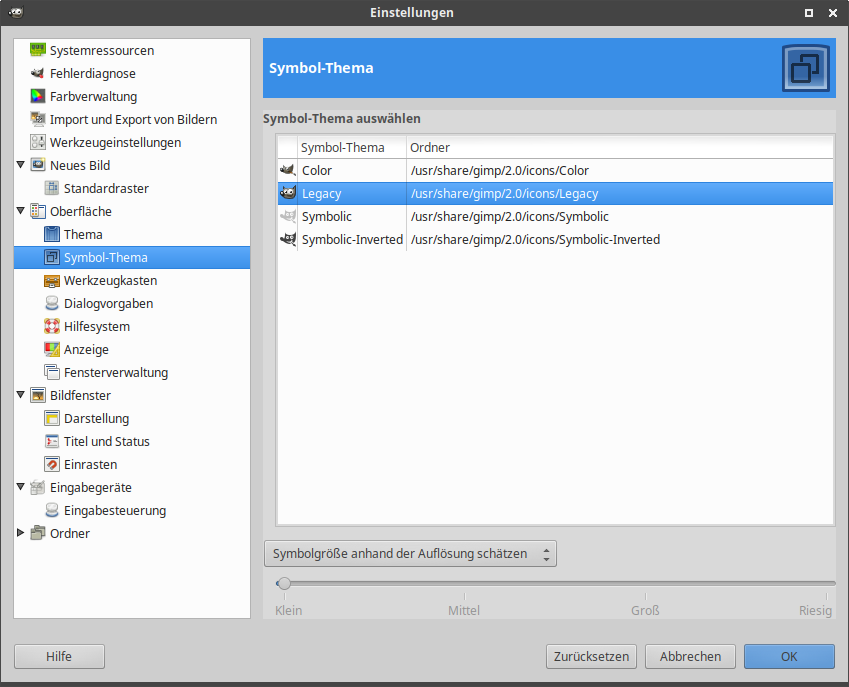Click the Titel und Status icon
This screenshot has height=687, width=849.
[52, 441]
